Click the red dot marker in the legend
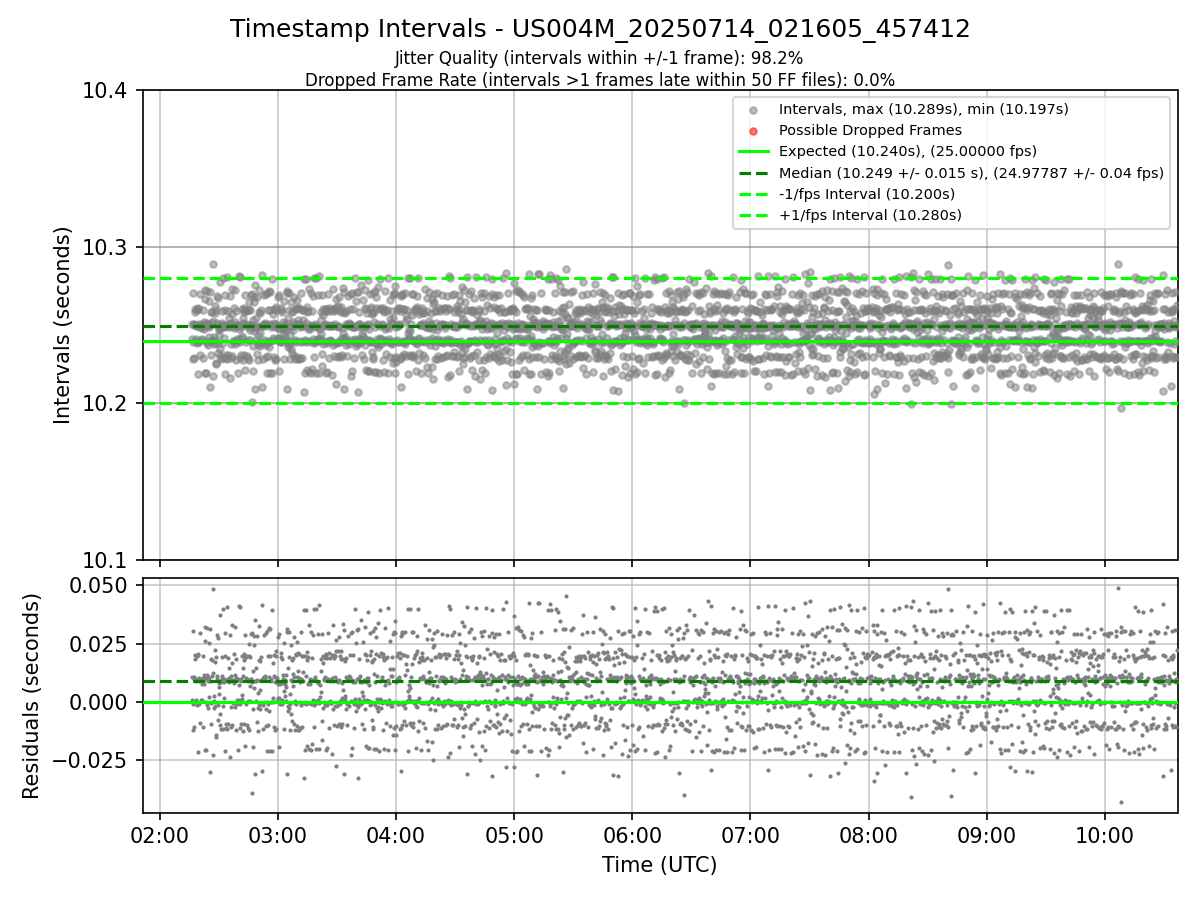1200x900 pixels. pyautogui.click(x=754, y=131)
